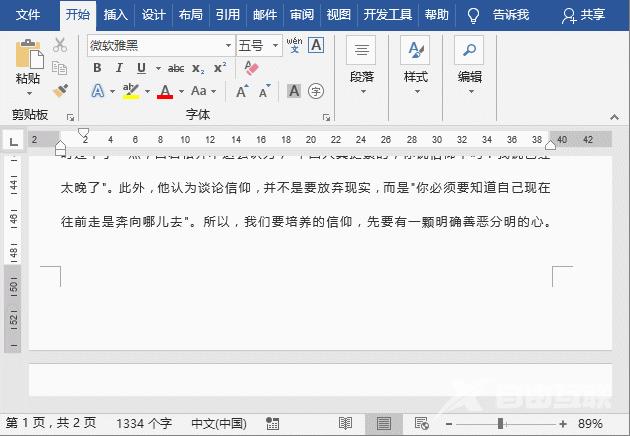Open font color dropdown arrow

(181, 92)
